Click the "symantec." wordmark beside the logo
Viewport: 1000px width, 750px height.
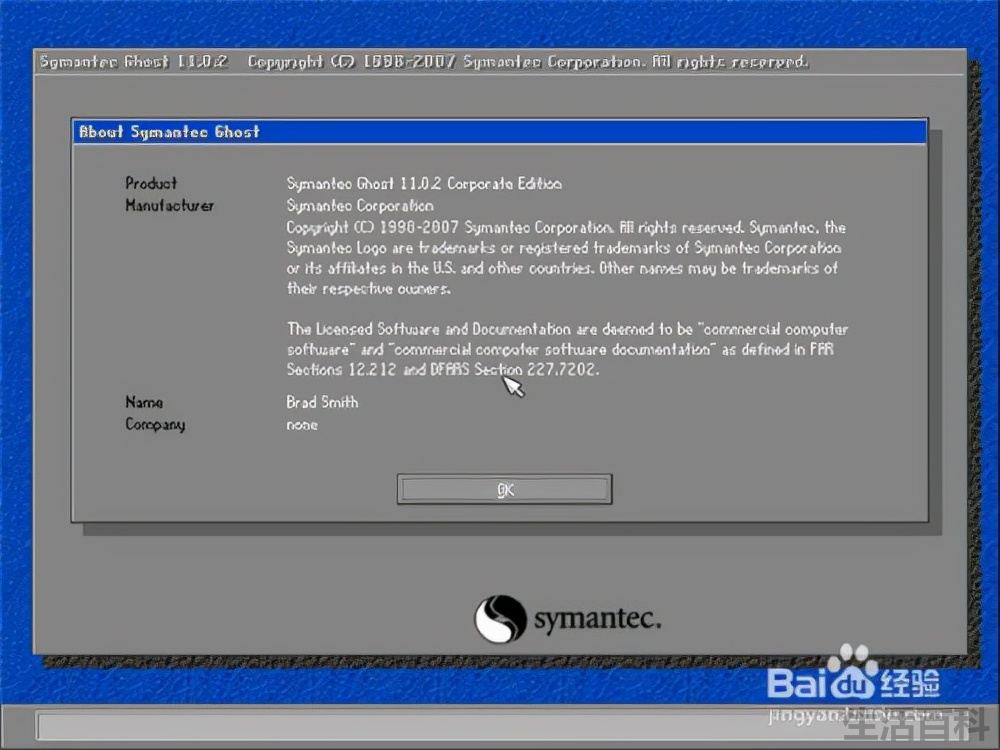[x=598, y=619]
